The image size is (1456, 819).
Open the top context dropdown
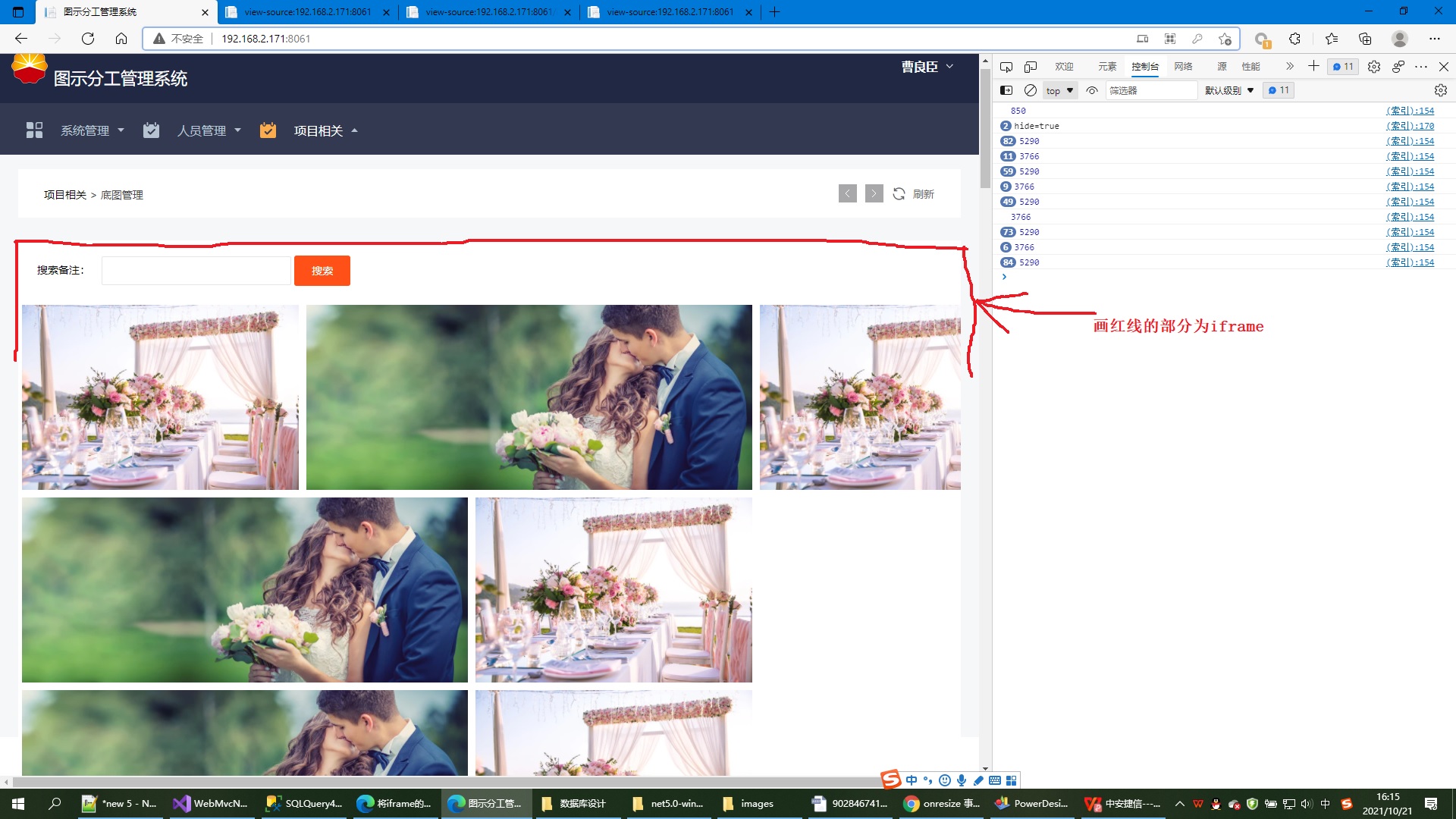point(1059,90)
